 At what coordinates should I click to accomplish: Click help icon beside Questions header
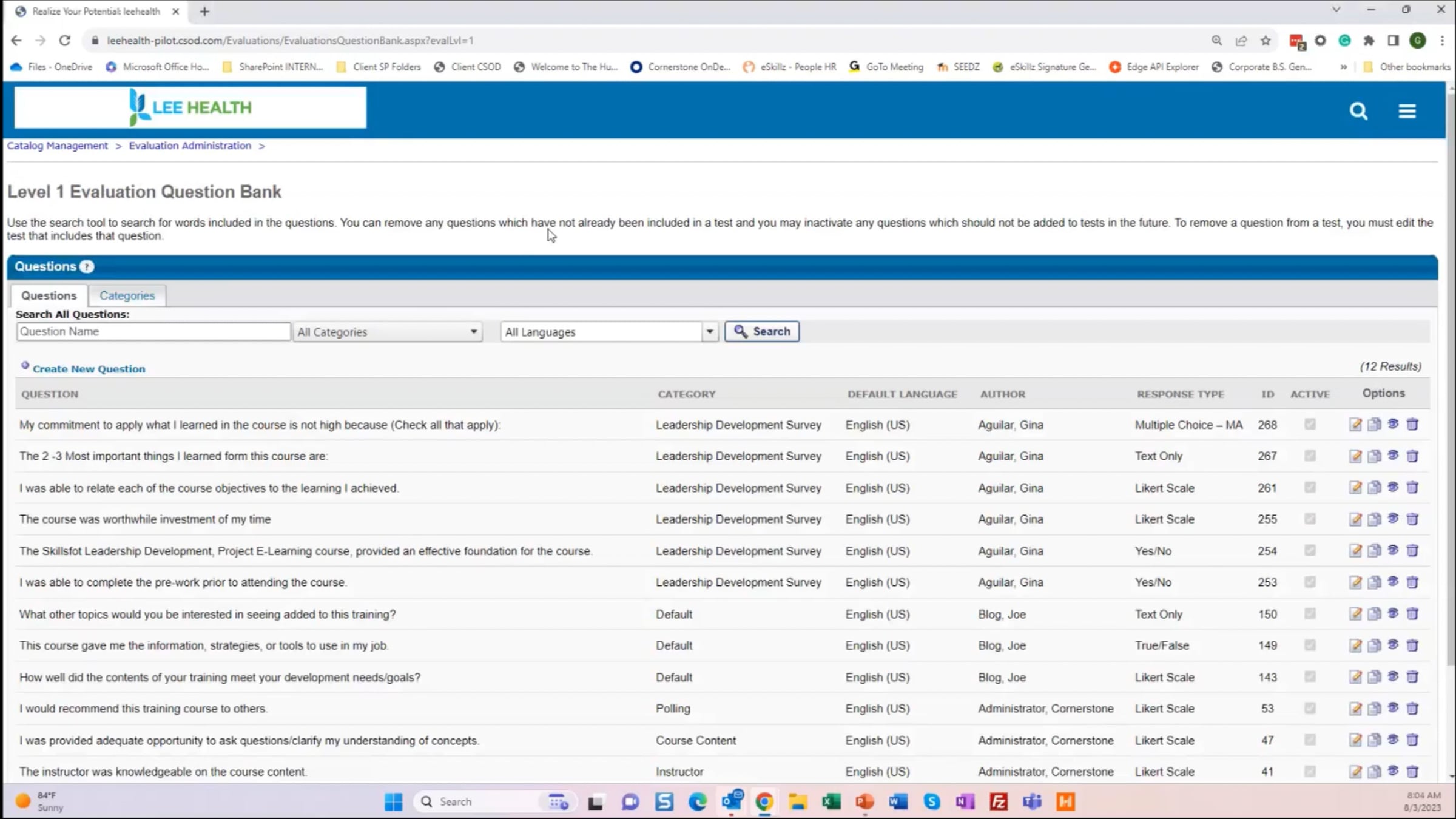tap(87, 266)
